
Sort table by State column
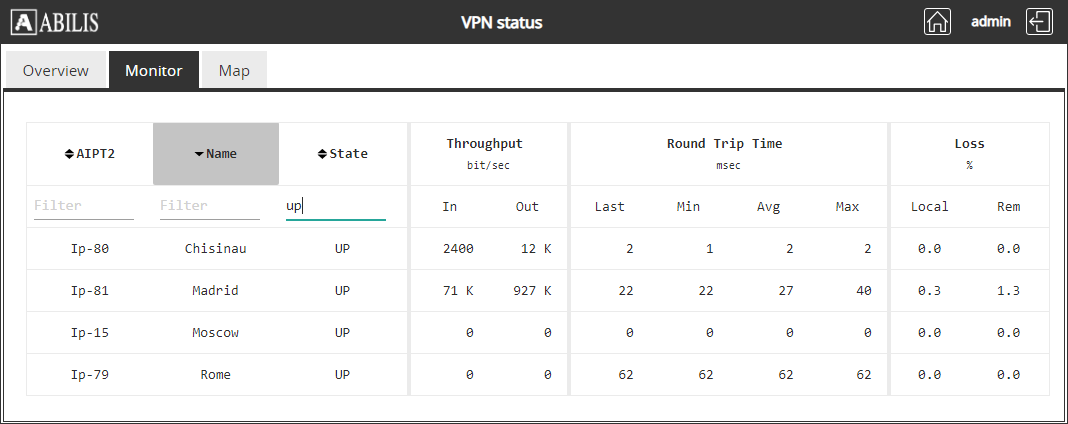[x=342, y=154]
